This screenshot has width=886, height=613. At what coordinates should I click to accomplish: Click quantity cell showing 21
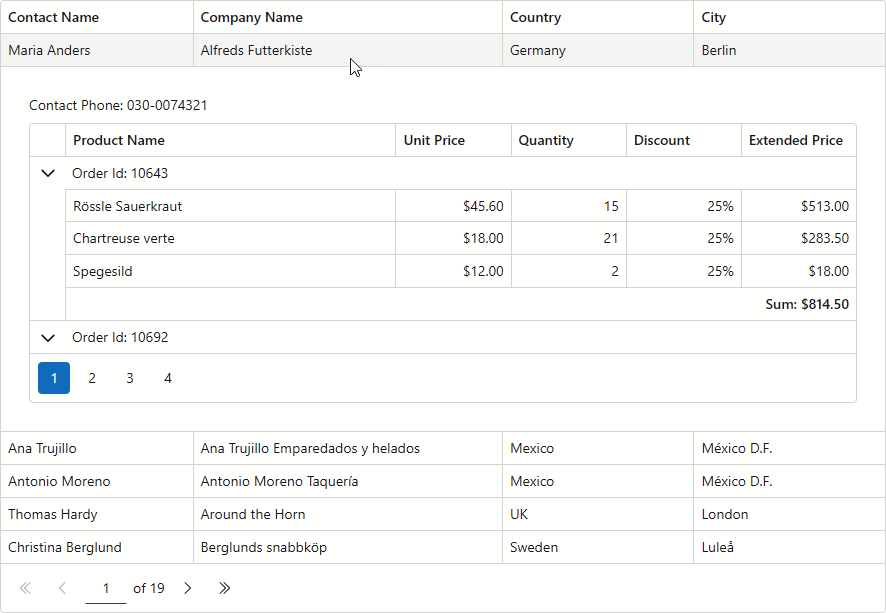click(568, 238)
